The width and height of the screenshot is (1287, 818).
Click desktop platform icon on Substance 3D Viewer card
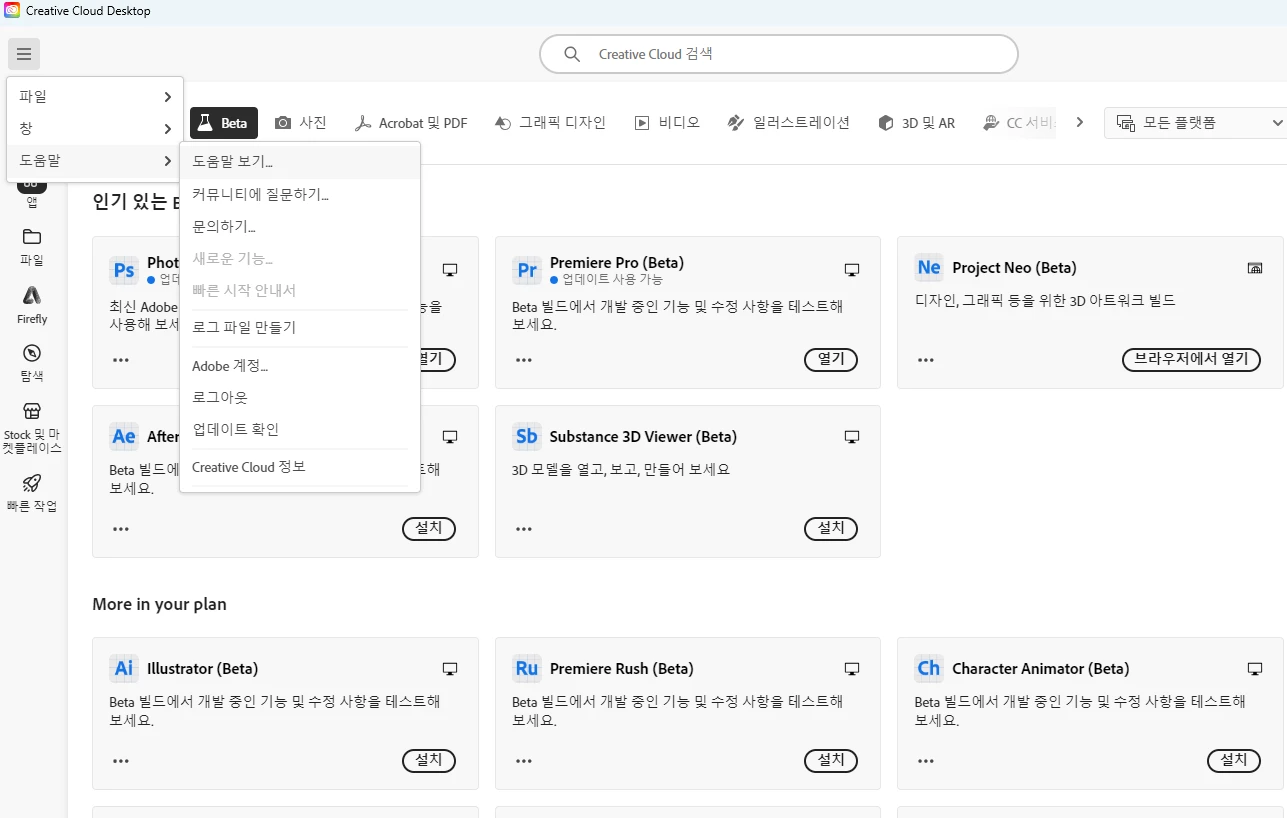tap(852, 437)
